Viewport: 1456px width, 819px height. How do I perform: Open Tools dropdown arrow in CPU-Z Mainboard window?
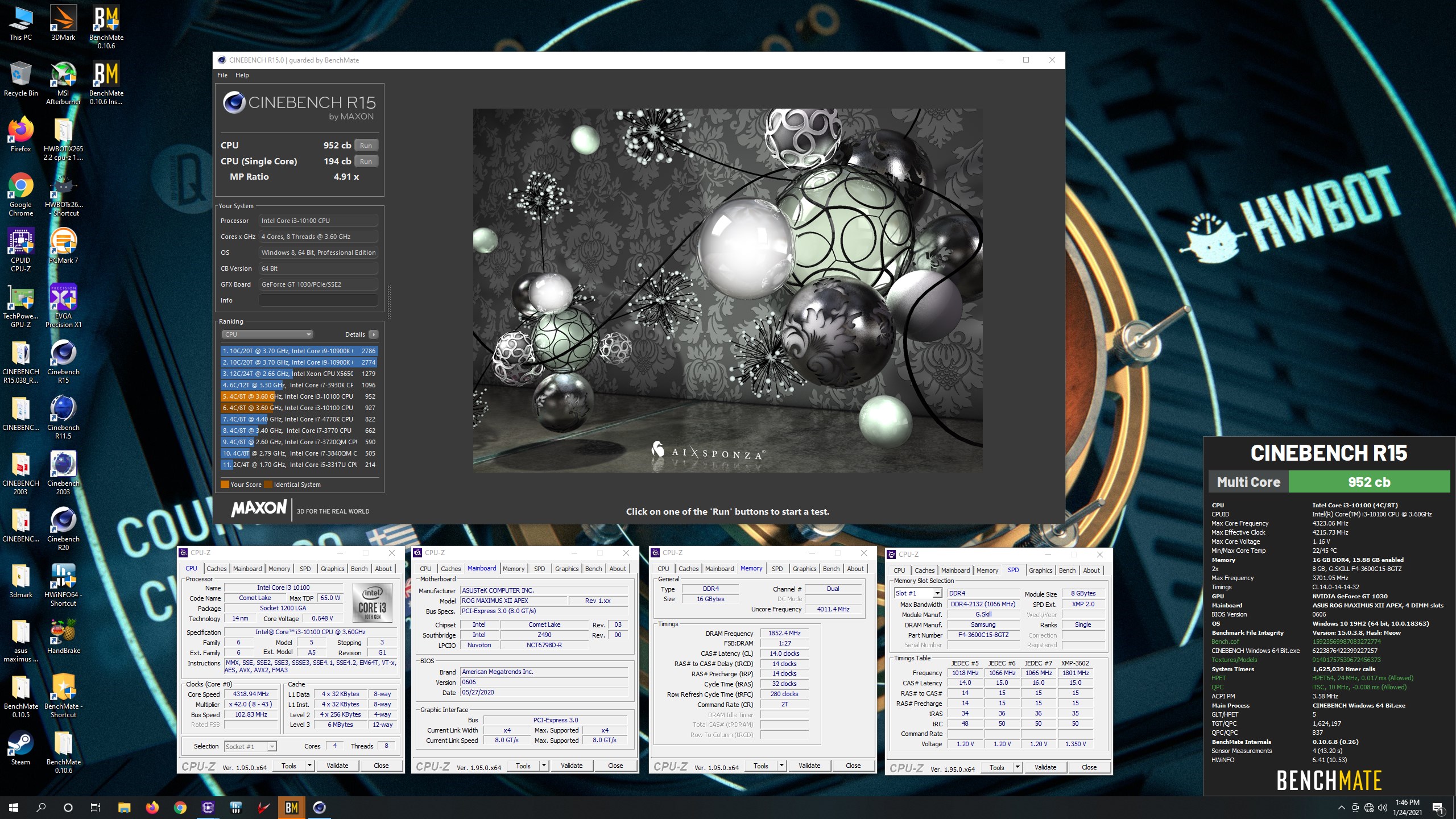(x=544, y=766)
